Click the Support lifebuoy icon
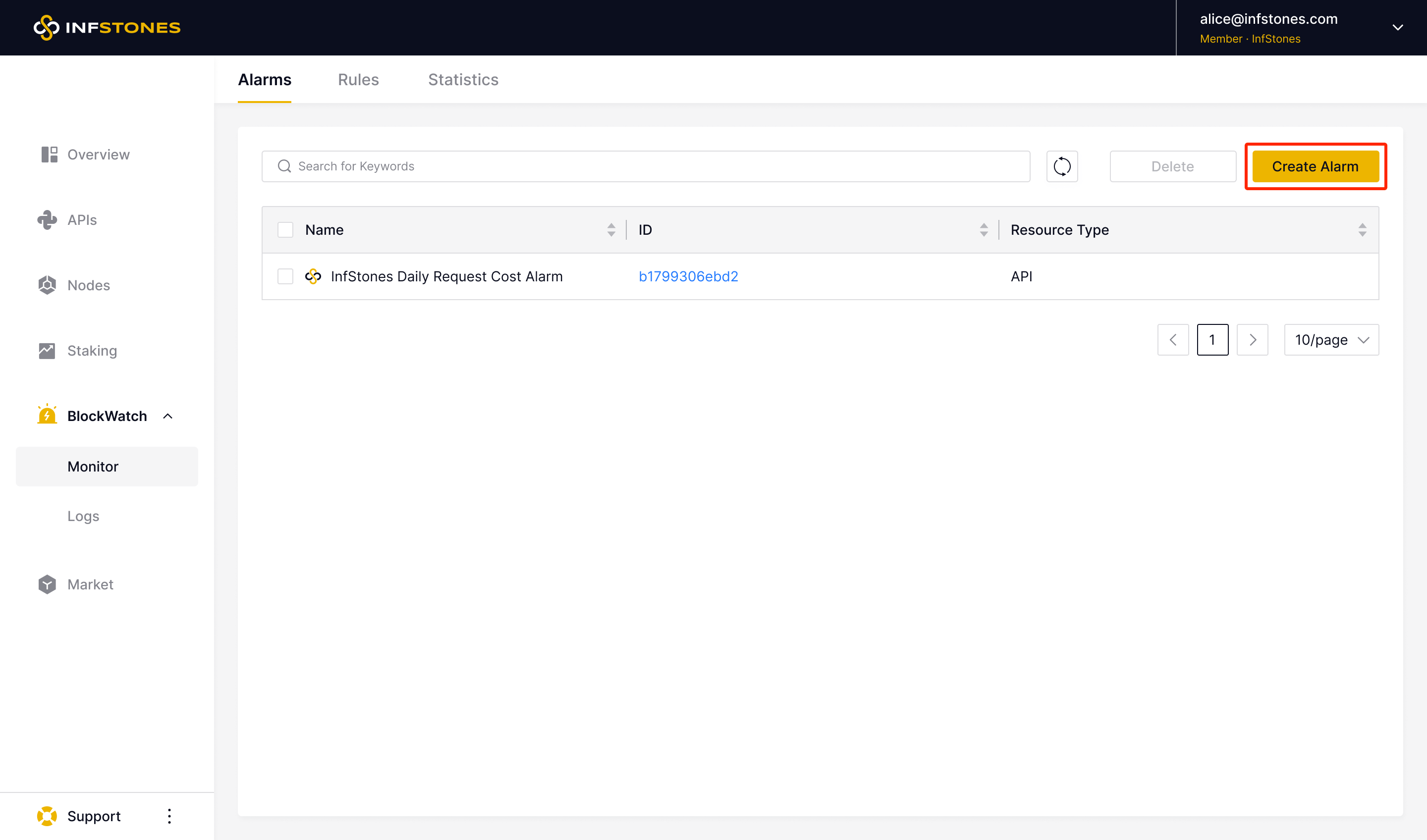The image size is (1427, 840). pyautogui.click(x=47, y=816)
